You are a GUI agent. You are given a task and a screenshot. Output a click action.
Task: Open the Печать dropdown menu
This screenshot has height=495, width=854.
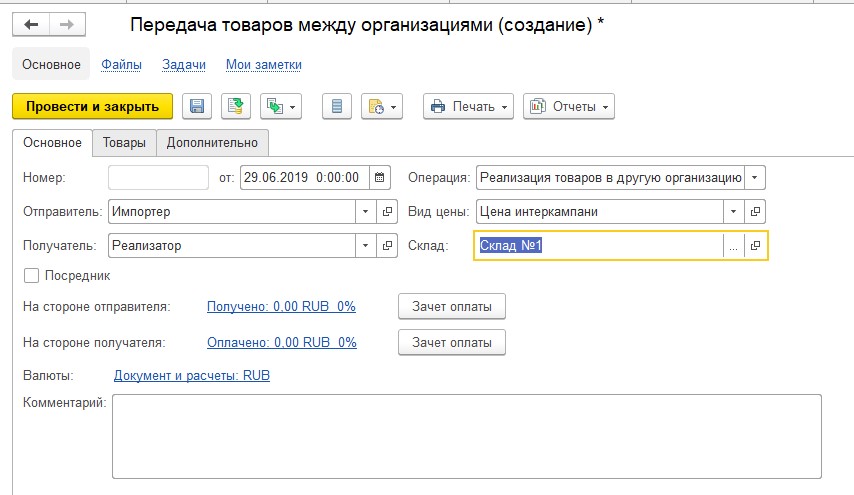(468, 106)
